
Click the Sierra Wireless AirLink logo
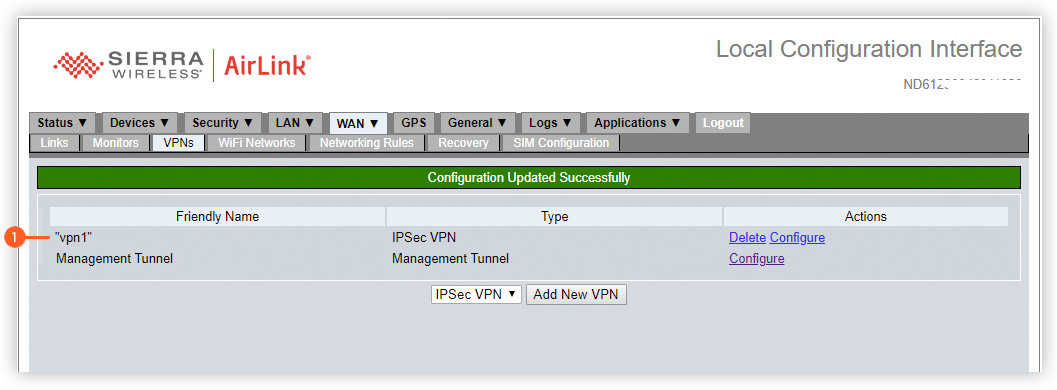point(182,65)
